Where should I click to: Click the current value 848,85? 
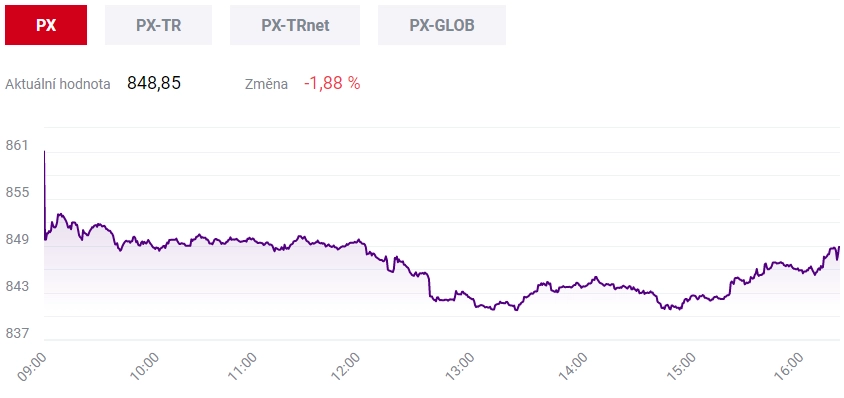tap(154, 83)
